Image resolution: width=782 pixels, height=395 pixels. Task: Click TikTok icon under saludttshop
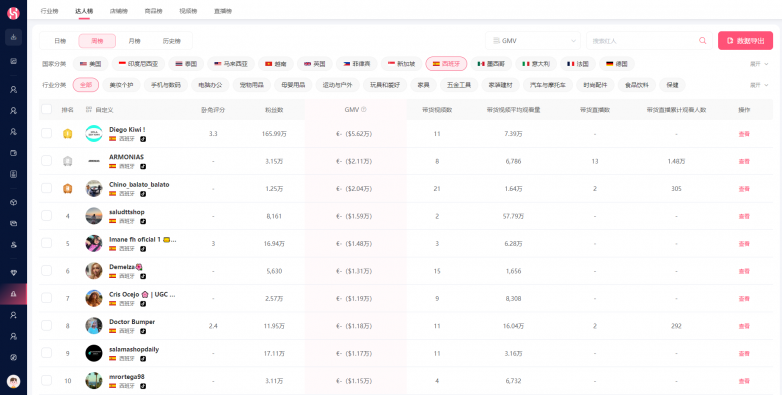143,221
